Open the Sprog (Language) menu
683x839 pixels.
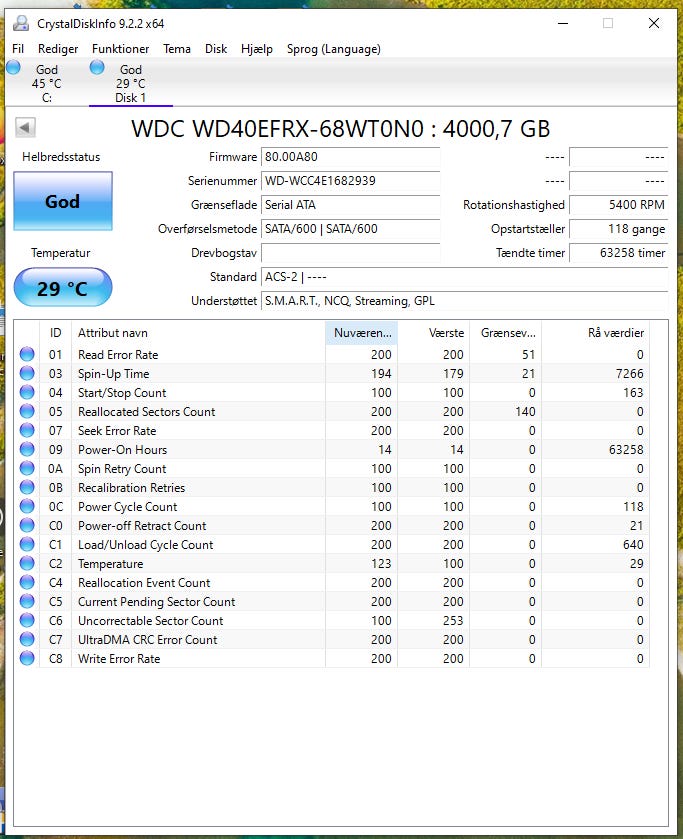[x=333, y=49]
